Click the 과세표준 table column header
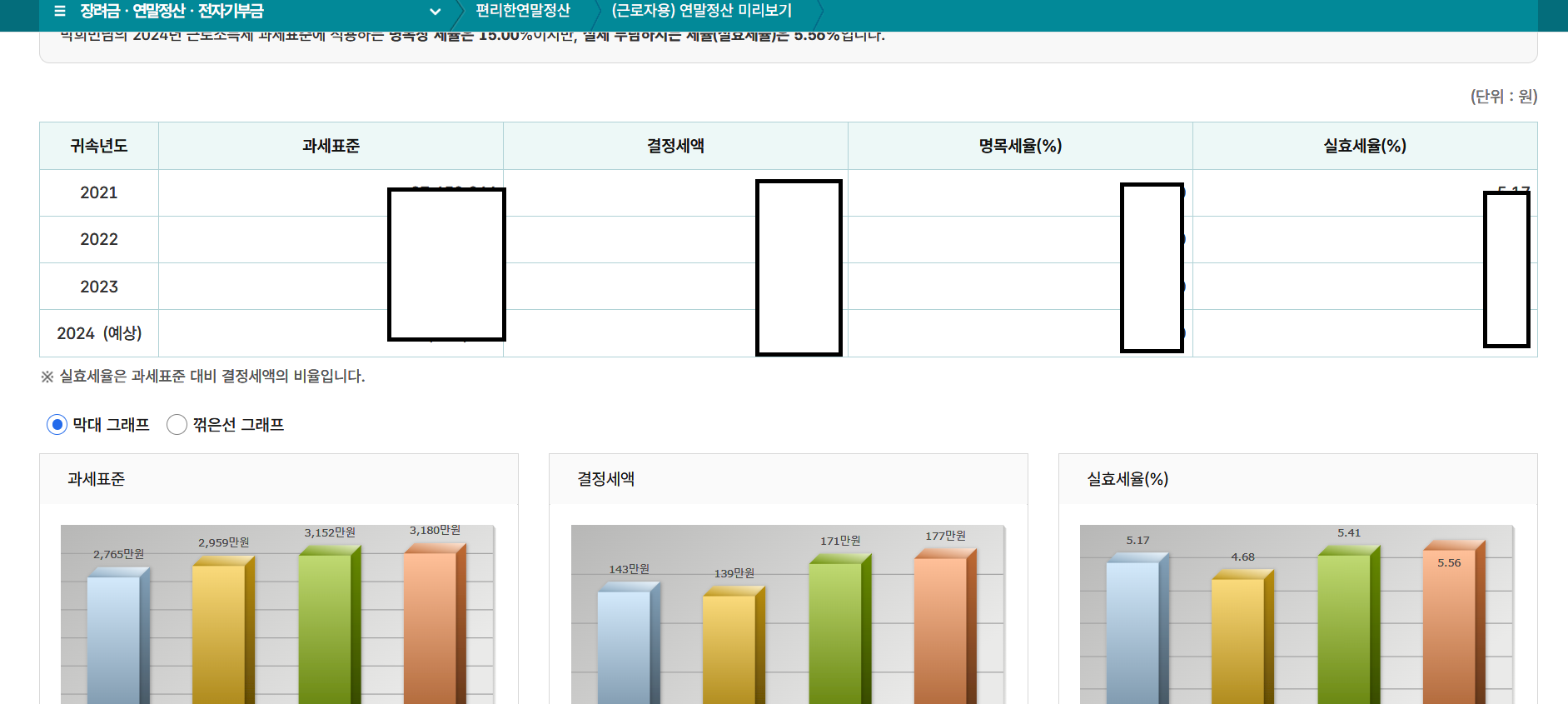1568x704 pixels. click(331, 146)
